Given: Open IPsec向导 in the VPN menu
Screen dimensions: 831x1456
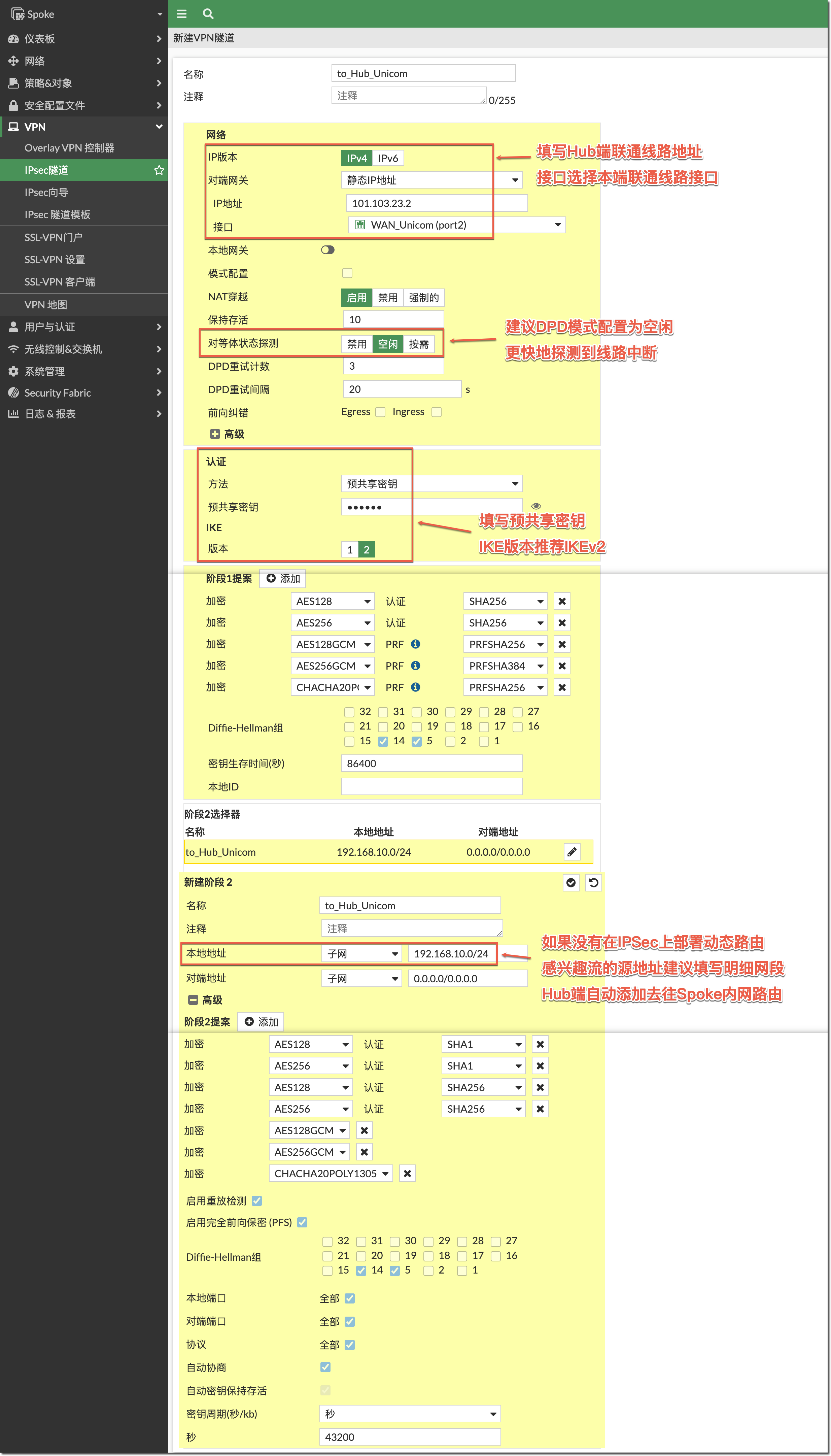Looking at the screenshot, I should pyautogui.click(x=46, y=192).
